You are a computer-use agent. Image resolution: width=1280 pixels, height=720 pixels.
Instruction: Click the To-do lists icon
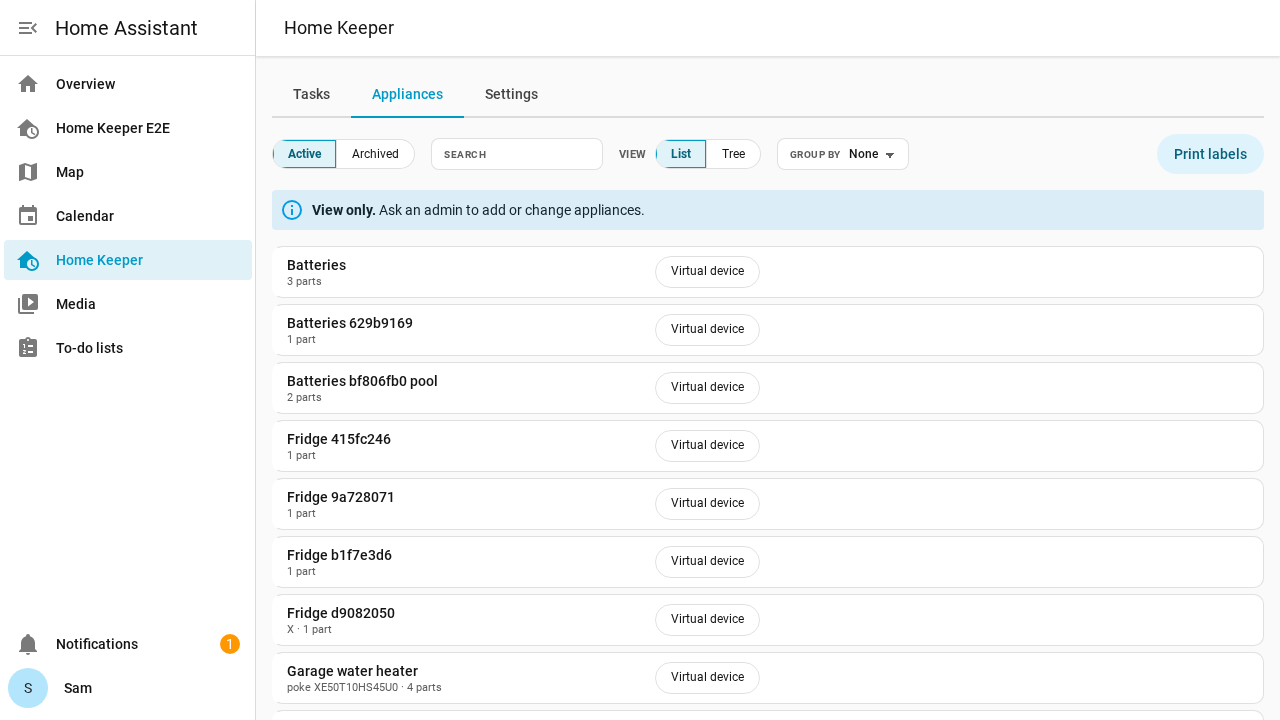tap(28, 348)
